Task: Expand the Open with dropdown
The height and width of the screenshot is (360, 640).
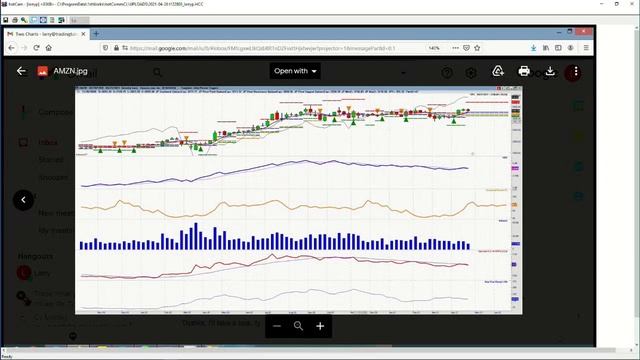Action: click(x=295, y=71)
